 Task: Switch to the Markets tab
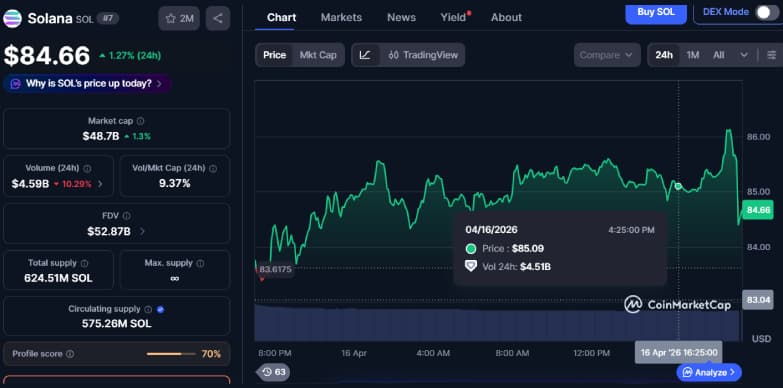click(341, 17)
